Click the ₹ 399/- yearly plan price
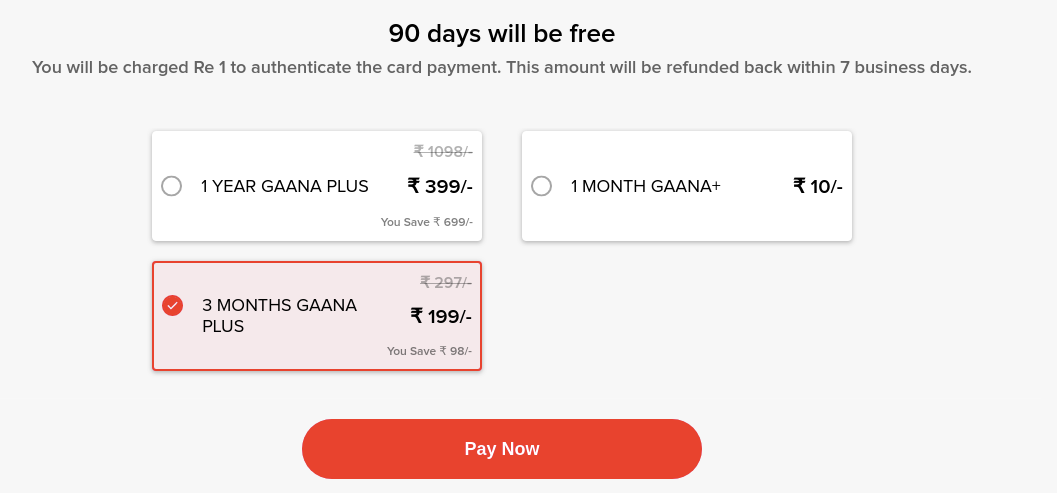This screenshot has width=1057, height=493. coord(440,186)
